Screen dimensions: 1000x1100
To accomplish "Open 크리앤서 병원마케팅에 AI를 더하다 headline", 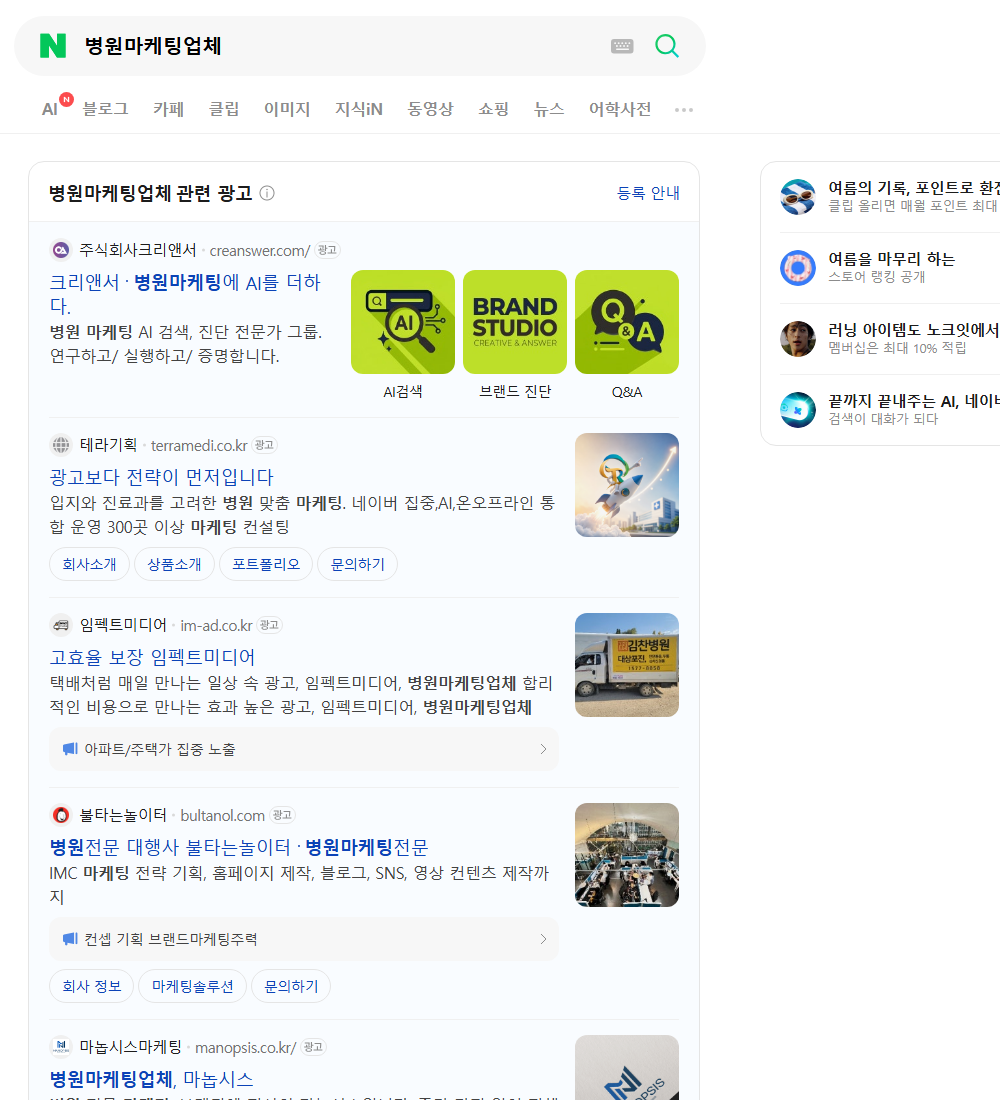I will (185, 294).
